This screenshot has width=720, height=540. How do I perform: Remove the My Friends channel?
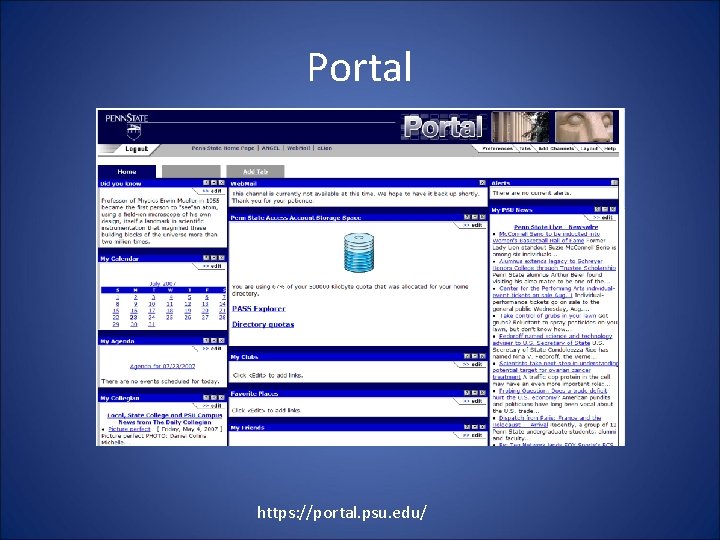click(483, 427)
